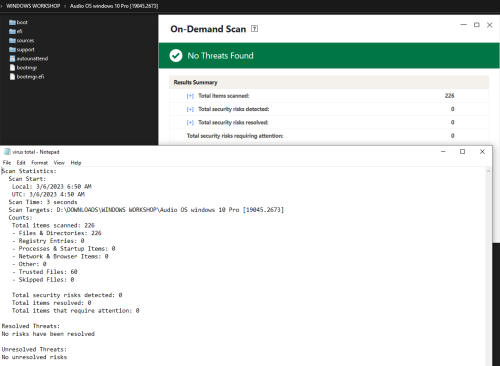This screenshot has width=500, height=366.
Task: Click 'Scan Statistics:' line in Notepad
Action: pyautogui.click(x=29, y=171)
